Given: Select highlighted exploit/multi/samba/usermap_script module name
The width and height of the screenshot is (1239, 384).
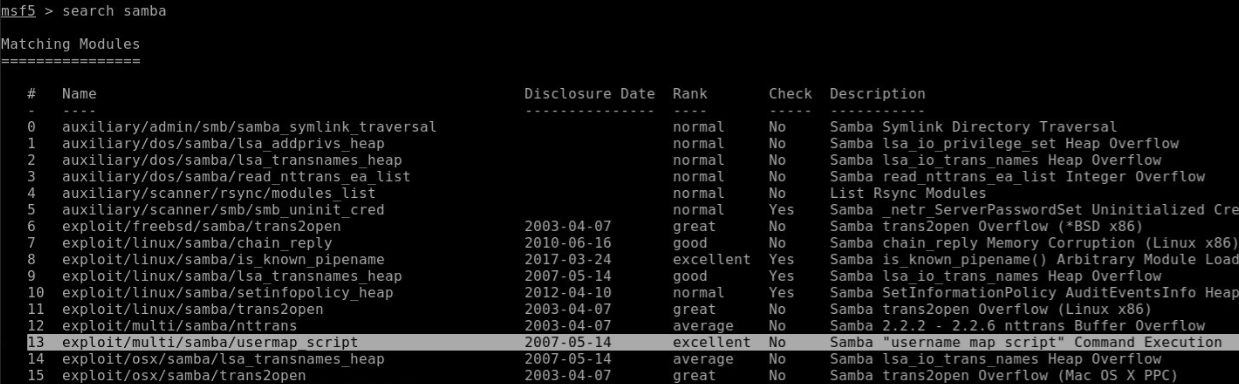Looking at the screenshot, I should tap(209, 341).
